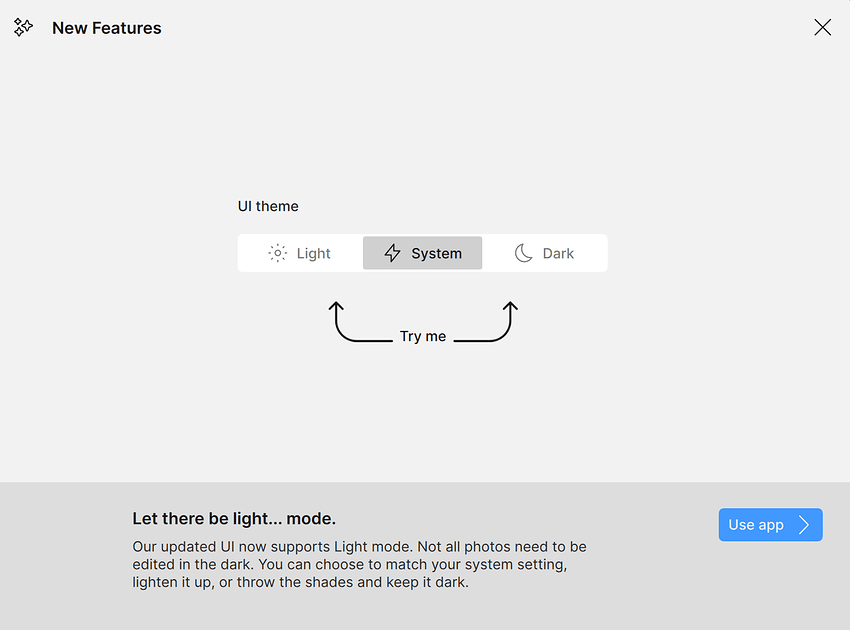
Task: Select the Light UI theme
Action: pos(300,253)
